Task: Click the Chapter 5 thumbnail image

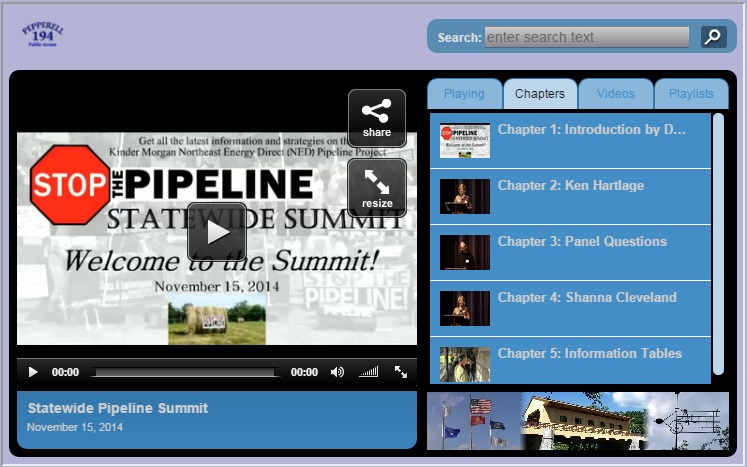Action: pos(464,365)
